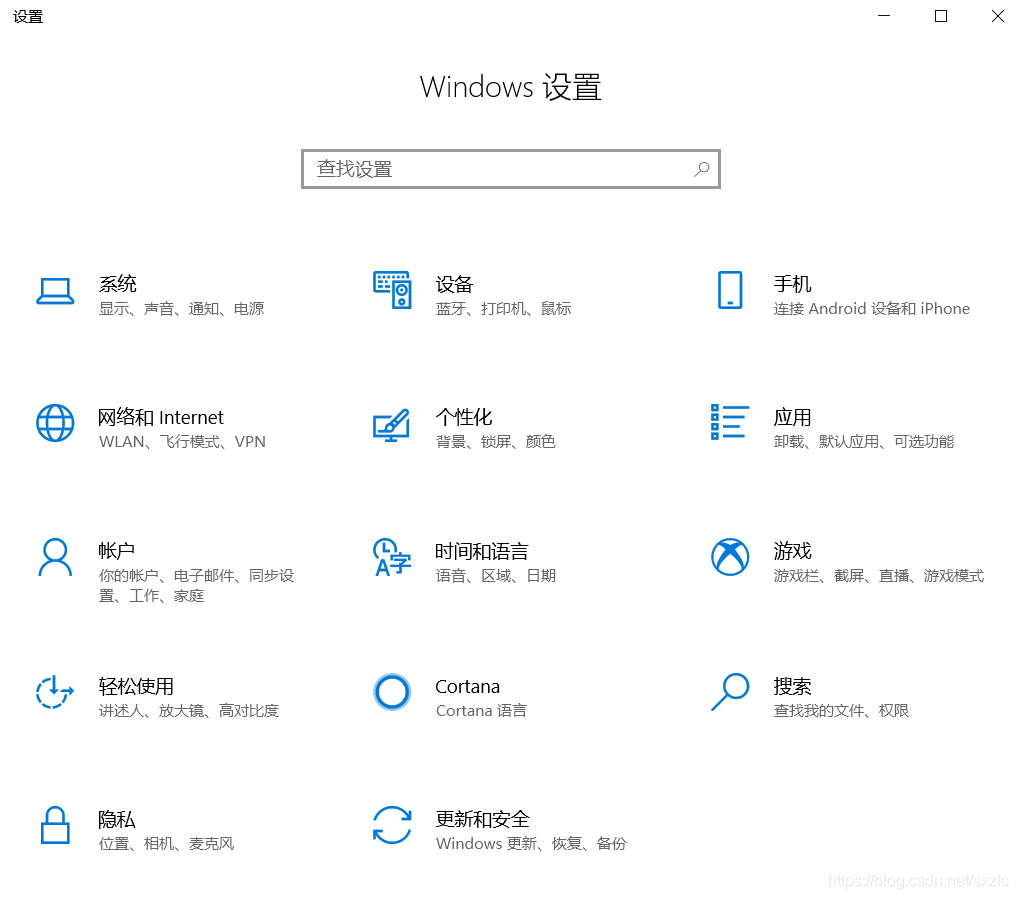Click the padlock icon for 隐私
Screen dimensions: 1018x899
(55, 826)
